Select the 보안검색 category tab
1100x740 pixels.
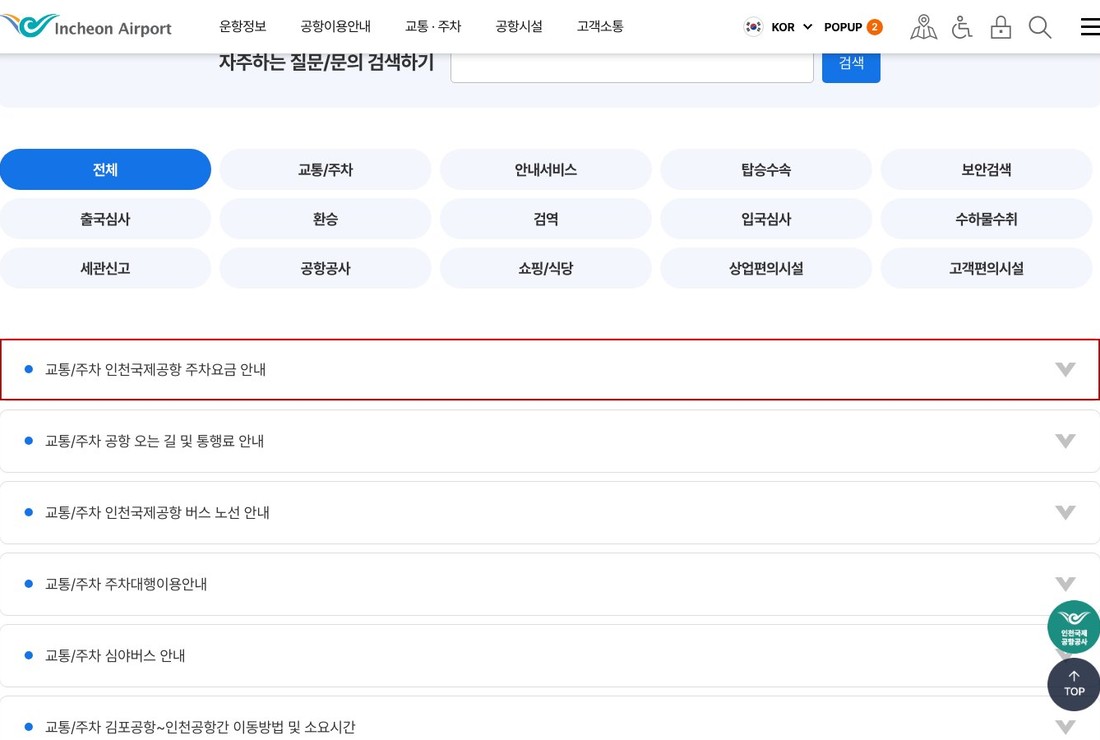click(x=986, y=169)
